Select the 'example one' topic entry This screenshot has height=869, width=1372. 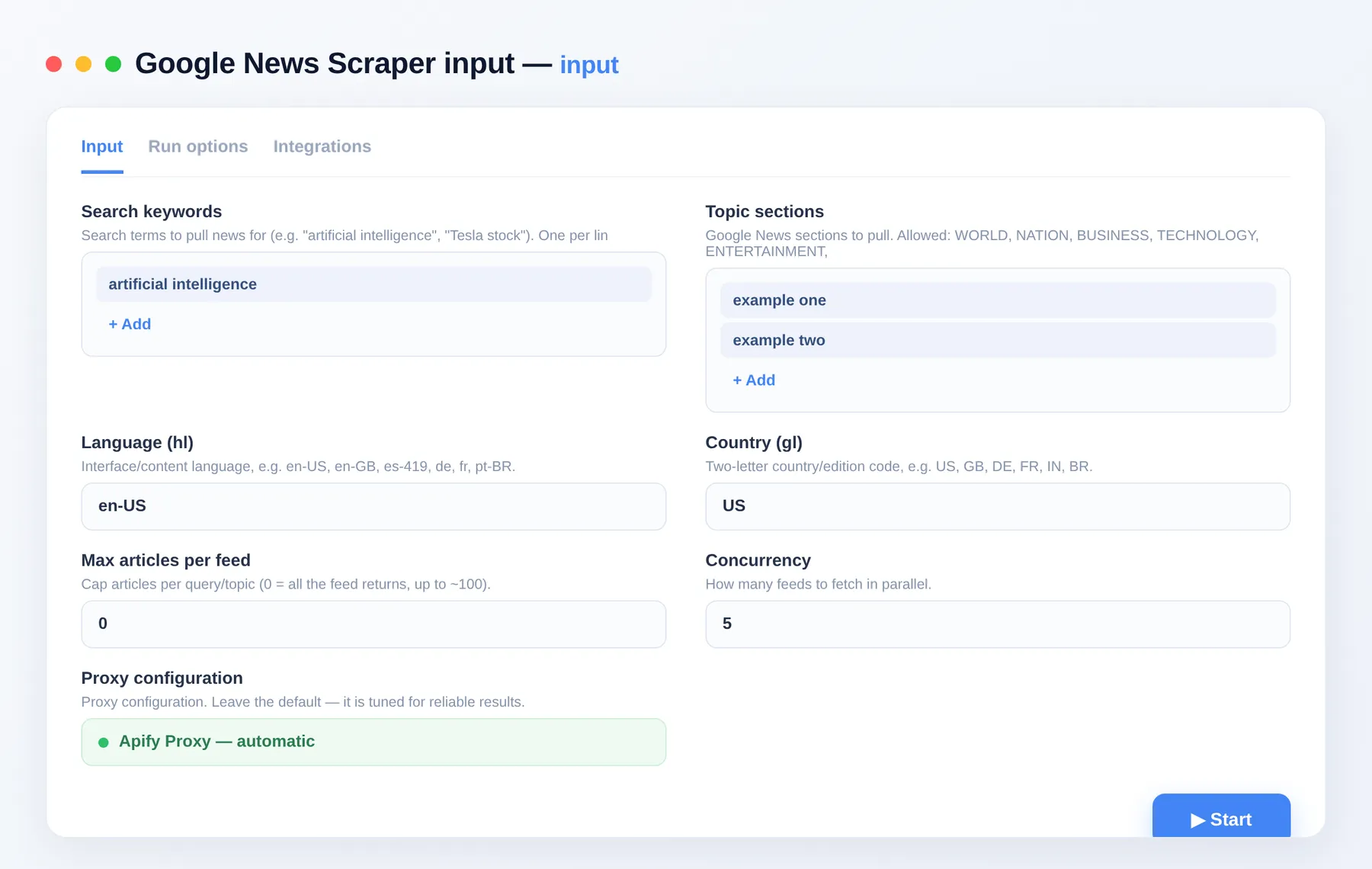tap(998, 300)
